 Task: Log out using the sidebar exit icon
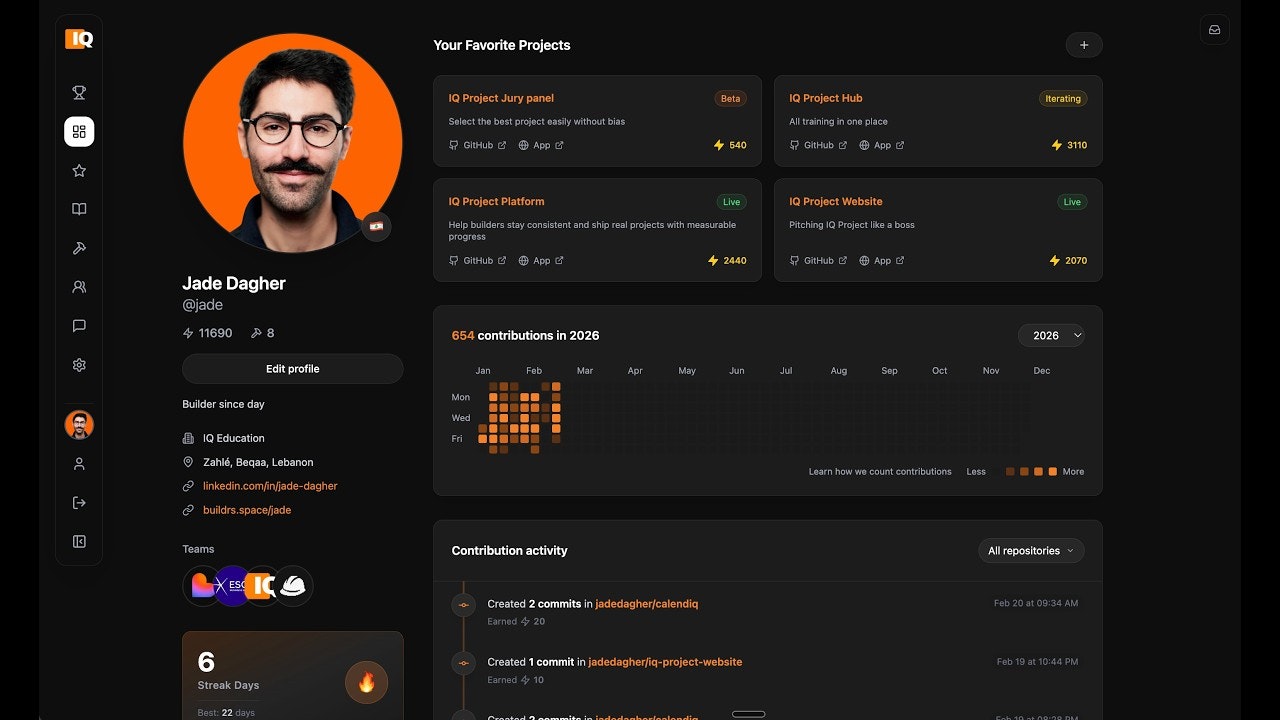click(79, 502)
